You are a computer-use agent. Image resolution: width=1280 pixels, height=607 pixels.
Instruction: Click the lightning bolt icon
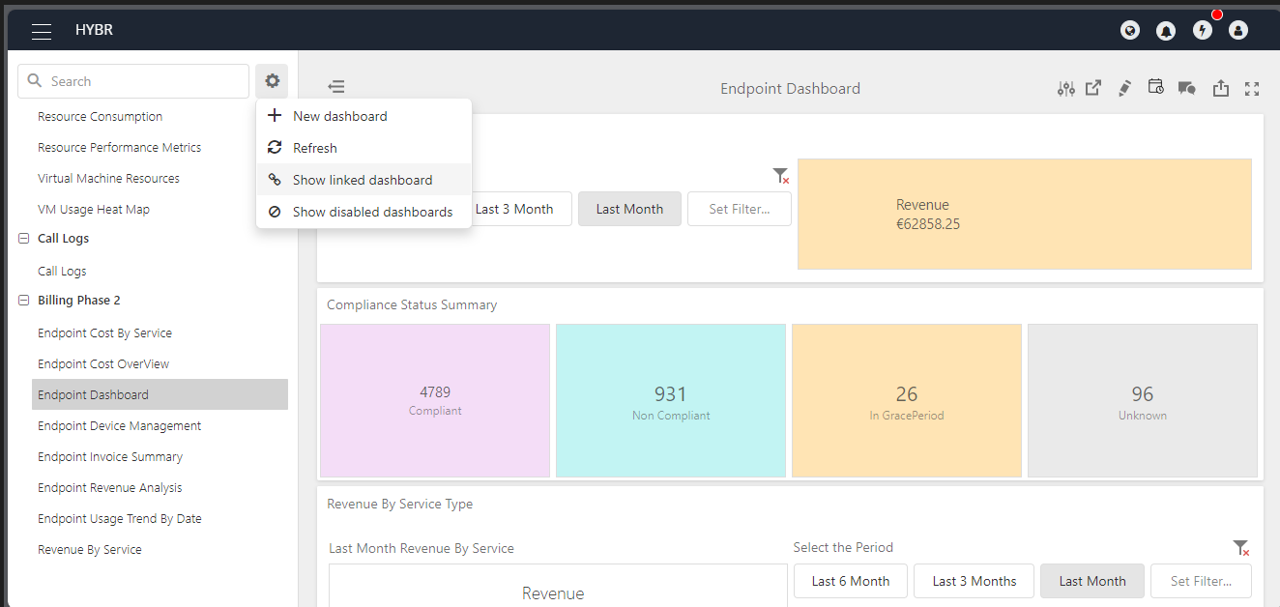tap(1203, 31)
